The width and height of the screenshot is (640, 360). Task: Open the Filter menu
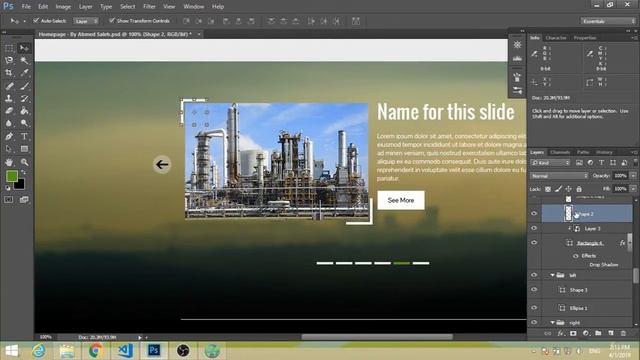pyautogui.click(x=149, y=7)
